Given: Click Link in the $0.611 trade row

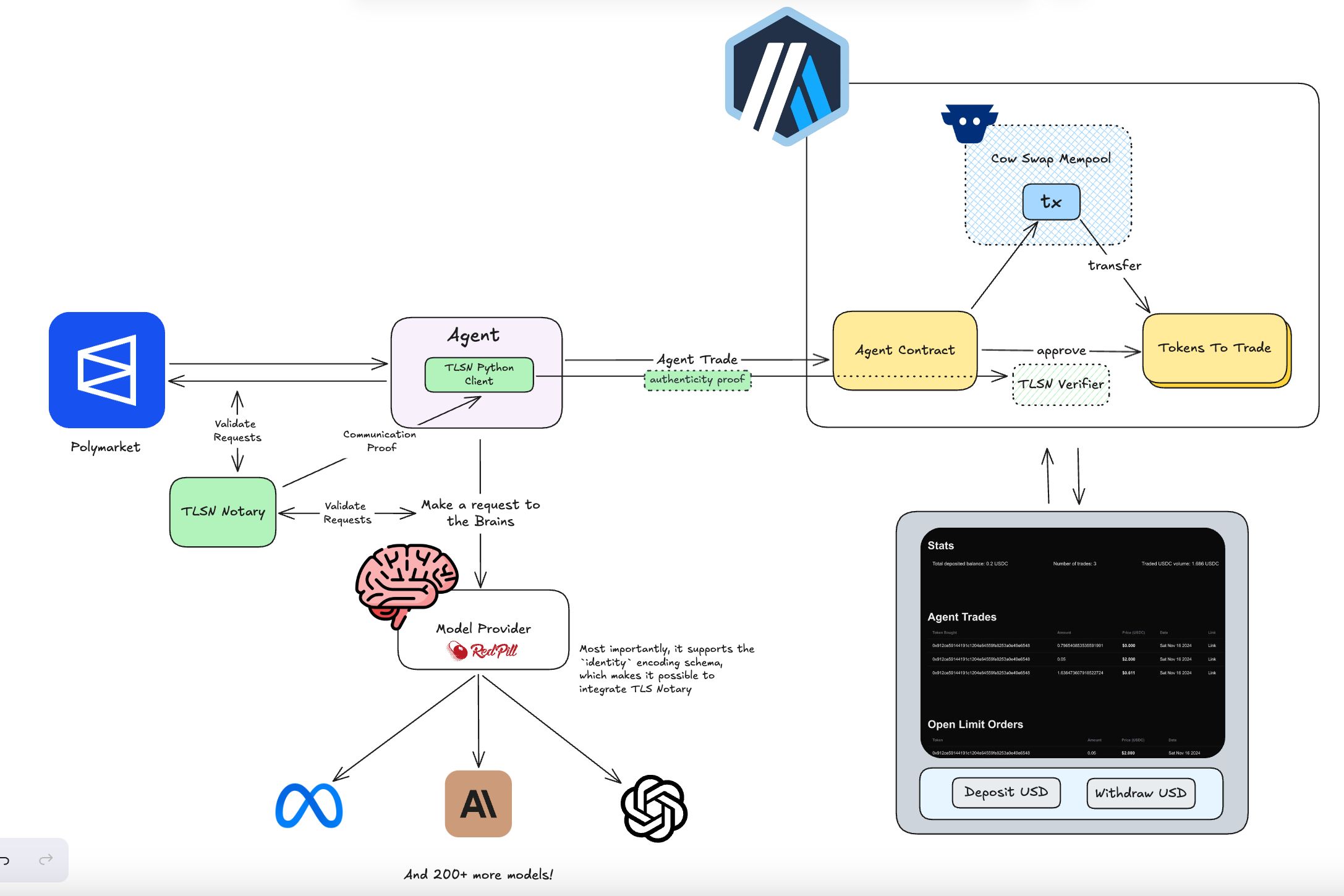Looking at the screenshot, I should 1212,673.
